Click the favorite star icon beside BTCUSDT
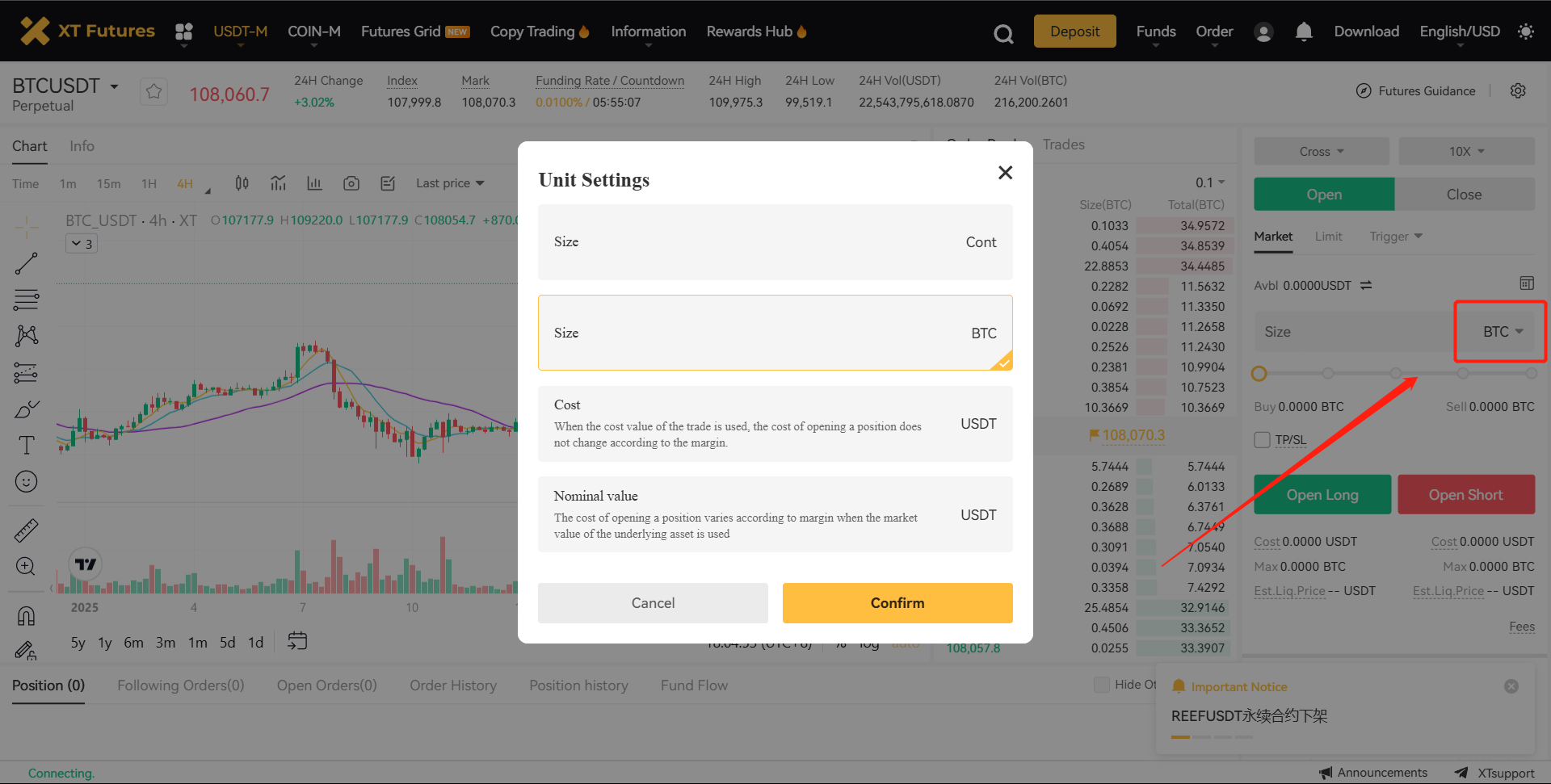 [x=153, y=92]
